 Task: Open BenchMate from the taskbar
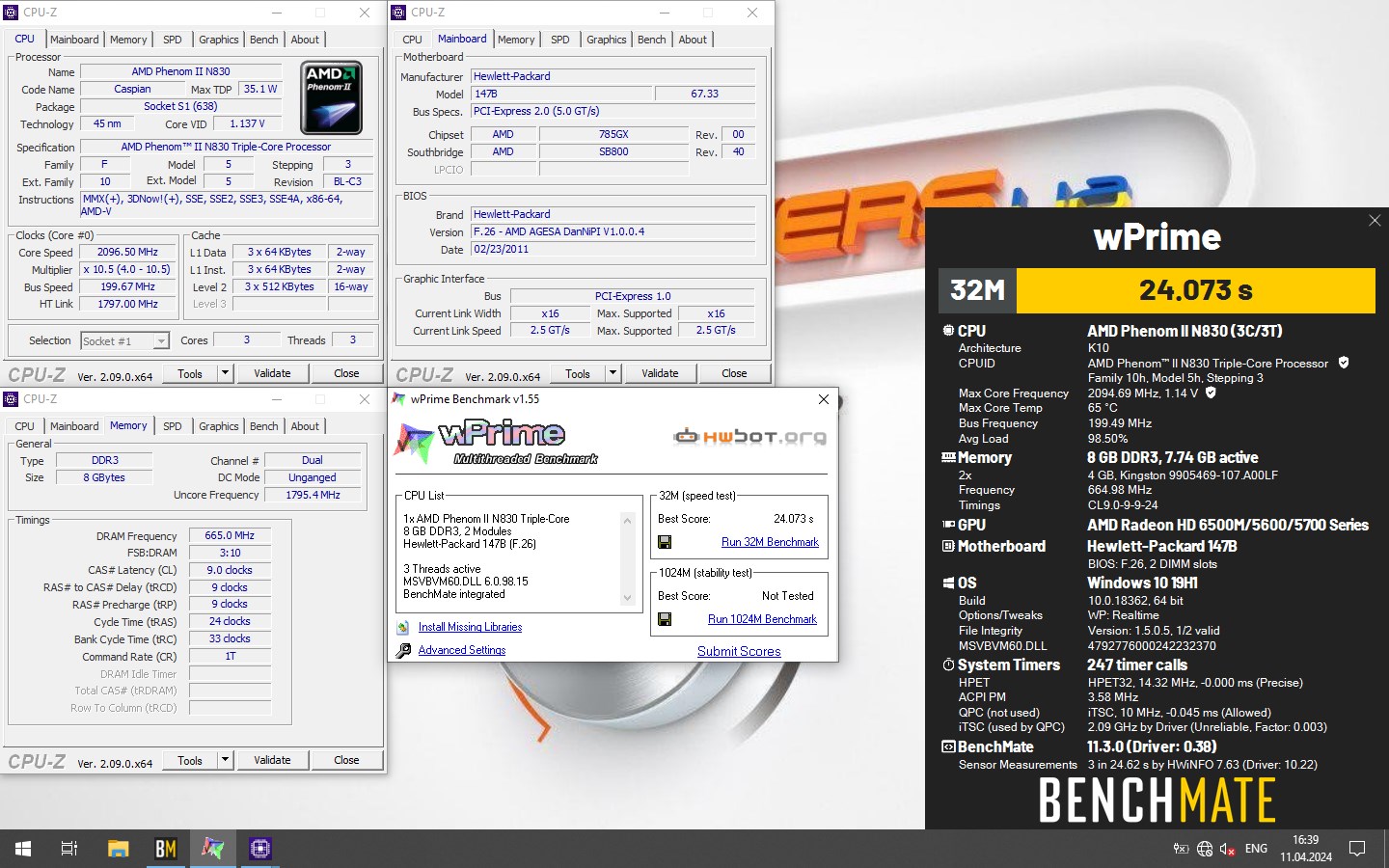coord(165,849)
